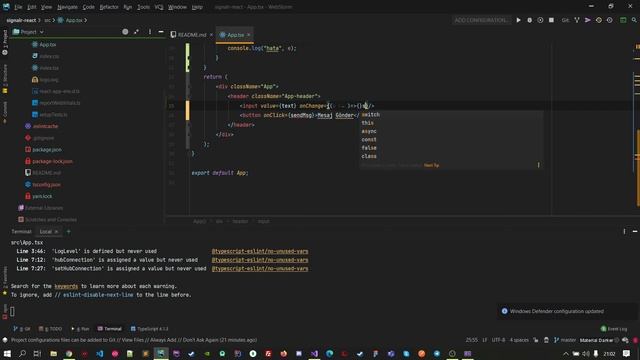The image size is (640, 360).
Task: Open first @typescript-eslint/no-unused-vars link for LogLevel
Action: point(260,251)
